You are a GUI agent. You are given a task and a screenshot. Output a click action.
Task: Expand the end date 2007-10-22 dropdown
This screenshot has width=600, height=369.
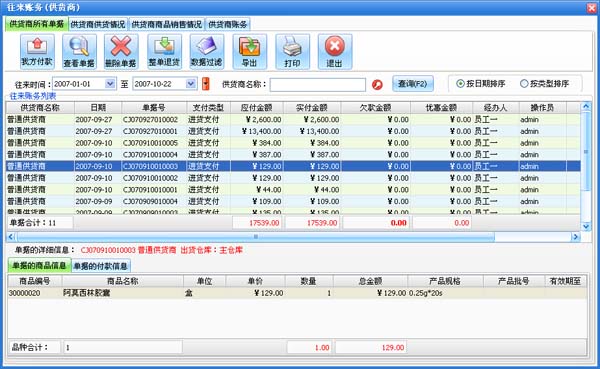191,83
